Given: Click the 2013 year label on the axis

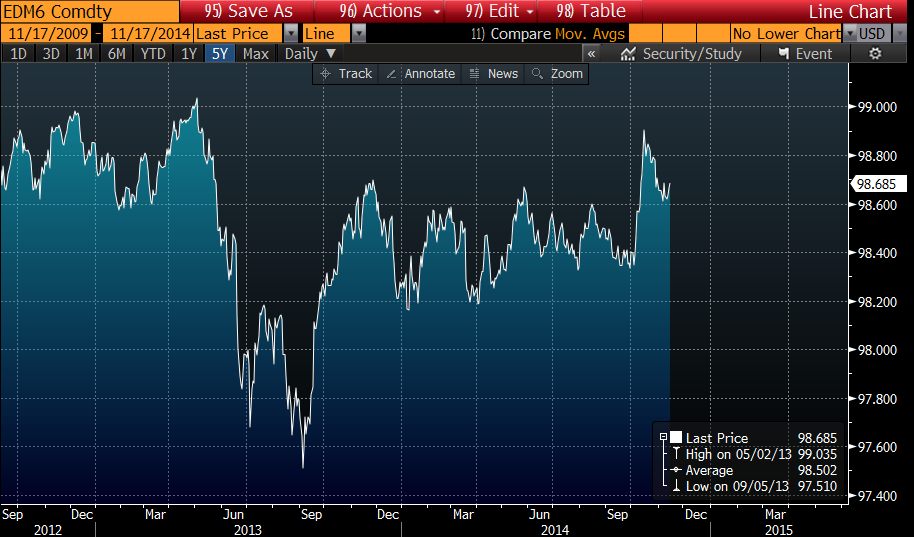Looking at the screenshot, I should 248,530.
